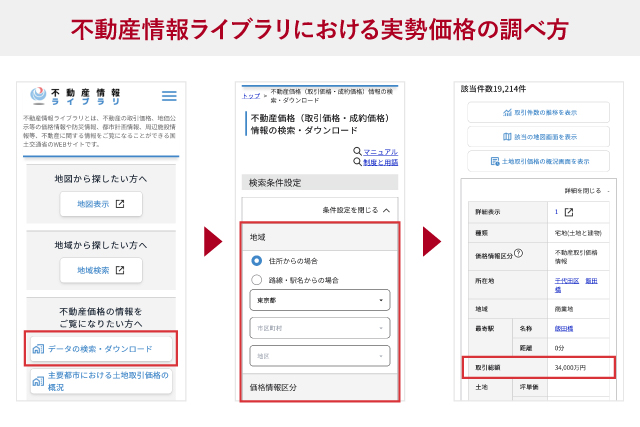Open the 地図表示 button
Screen dimensions: 640x427
[101, 204]
